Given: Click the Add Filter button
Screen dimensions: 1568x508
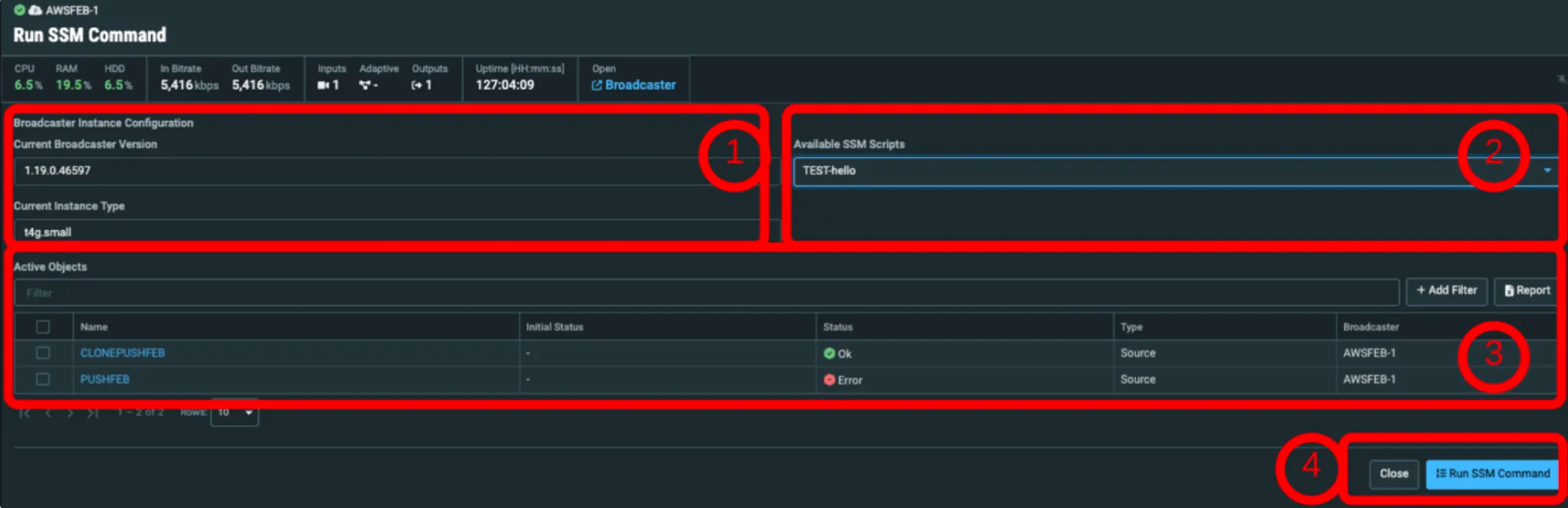Looking at the screenshot, I should 1446,291.
